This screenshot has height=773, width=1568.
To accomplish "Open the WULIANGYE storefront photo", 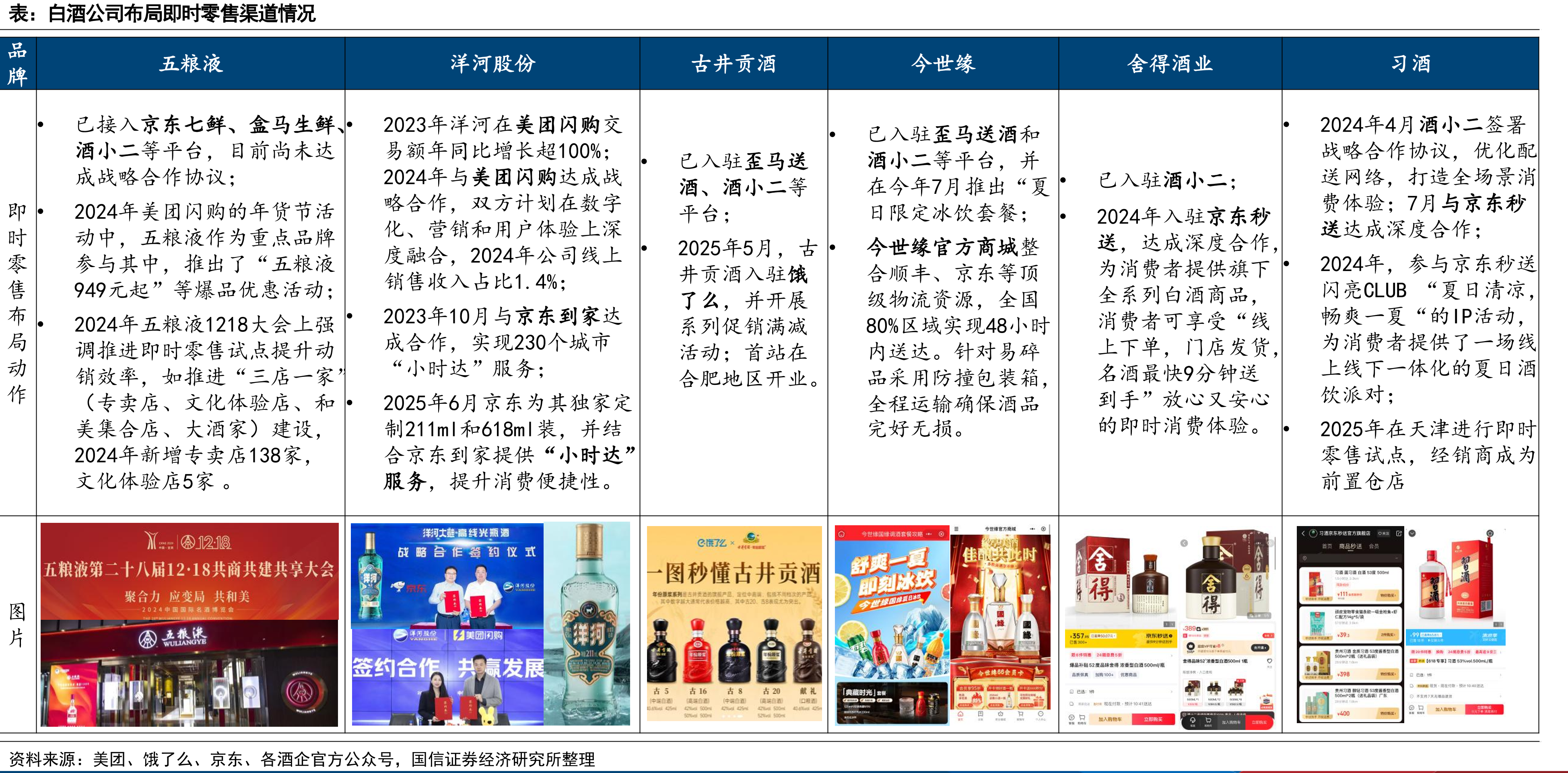I will 189,673.
